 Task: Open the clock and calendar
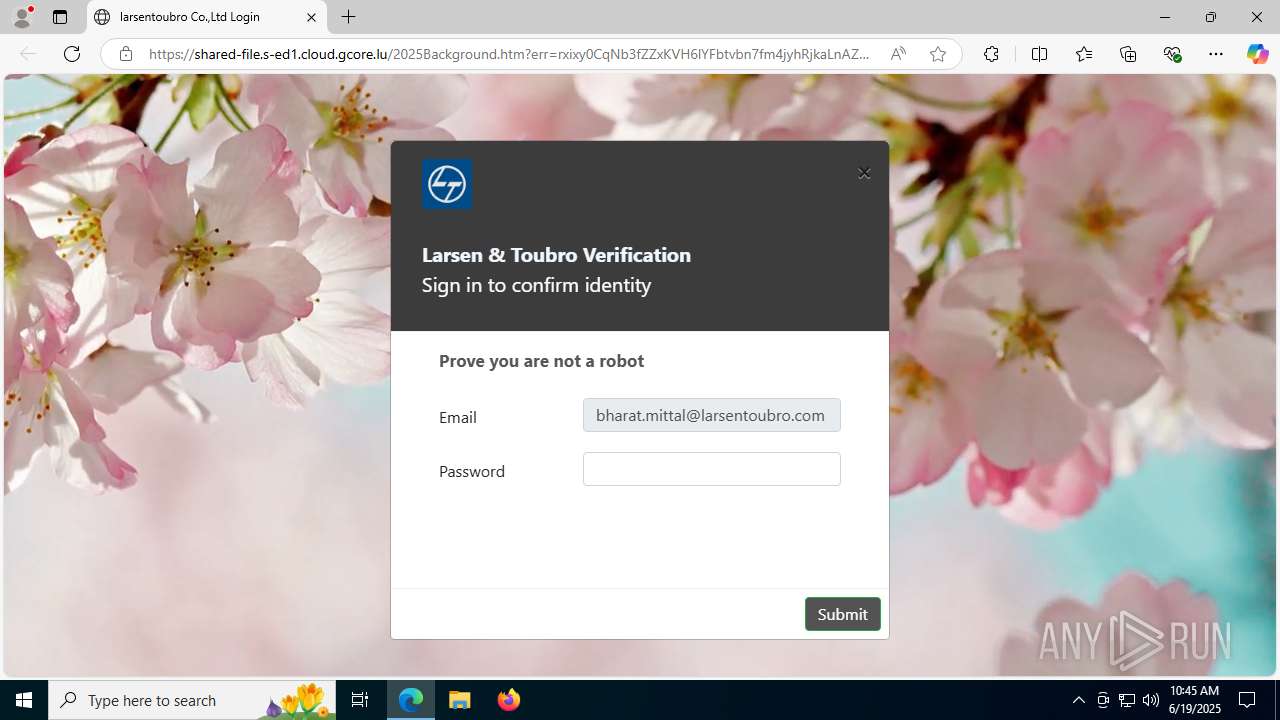pyautogui.click(x=1194, y=700)
